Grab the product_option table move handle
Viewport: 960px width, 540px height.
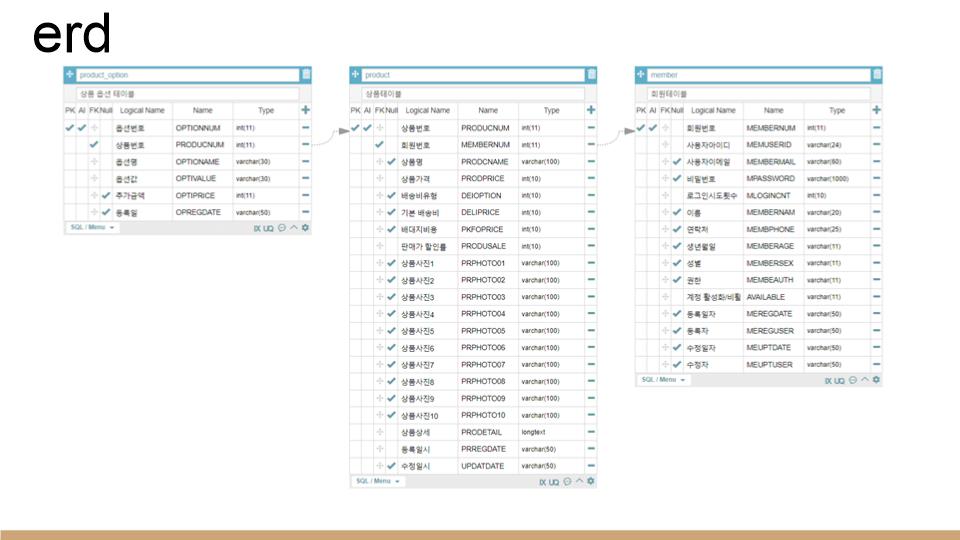click(70, 75)
